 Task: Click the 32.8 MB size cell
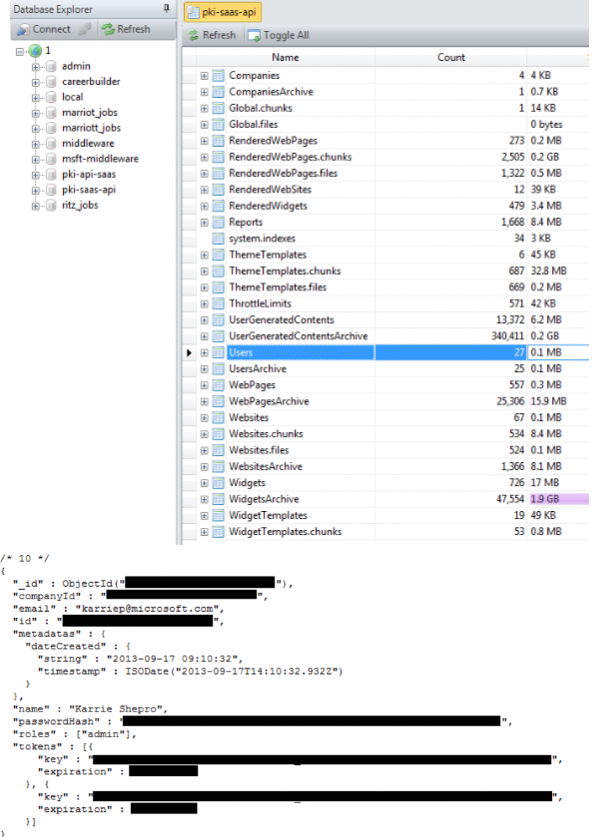coord(548,271)
